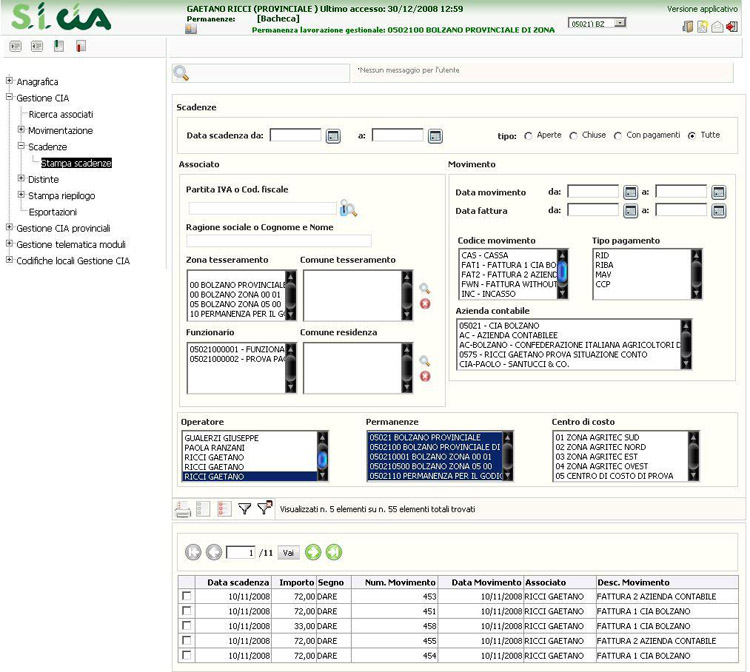Image resolution: width=750 pixels, height=672 pixels.
Task: Expand the Movimentazione tree node
Action: 21,130
